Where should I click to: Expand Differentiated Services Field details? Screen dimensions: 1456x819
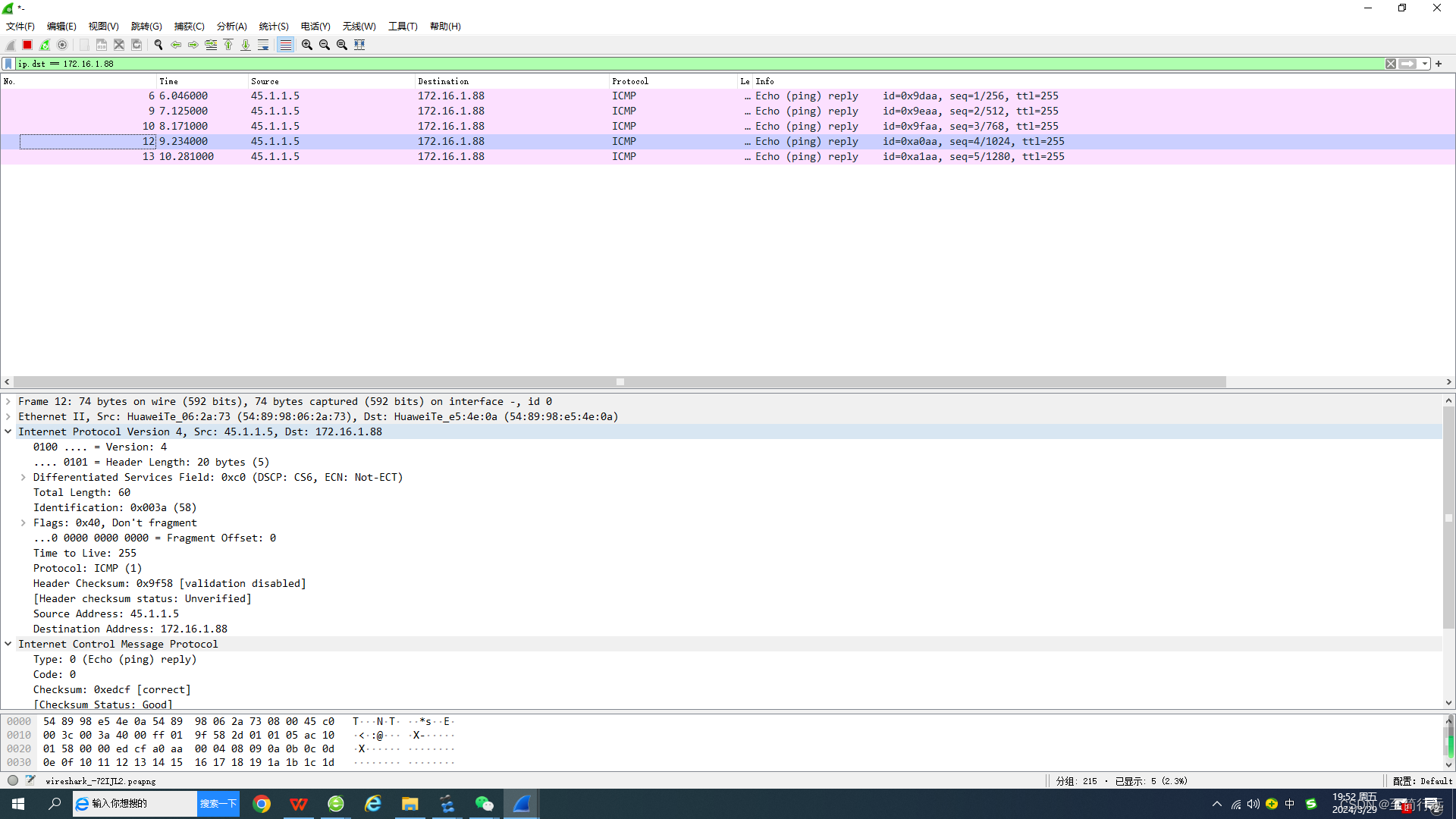click(x=24, y=477)
